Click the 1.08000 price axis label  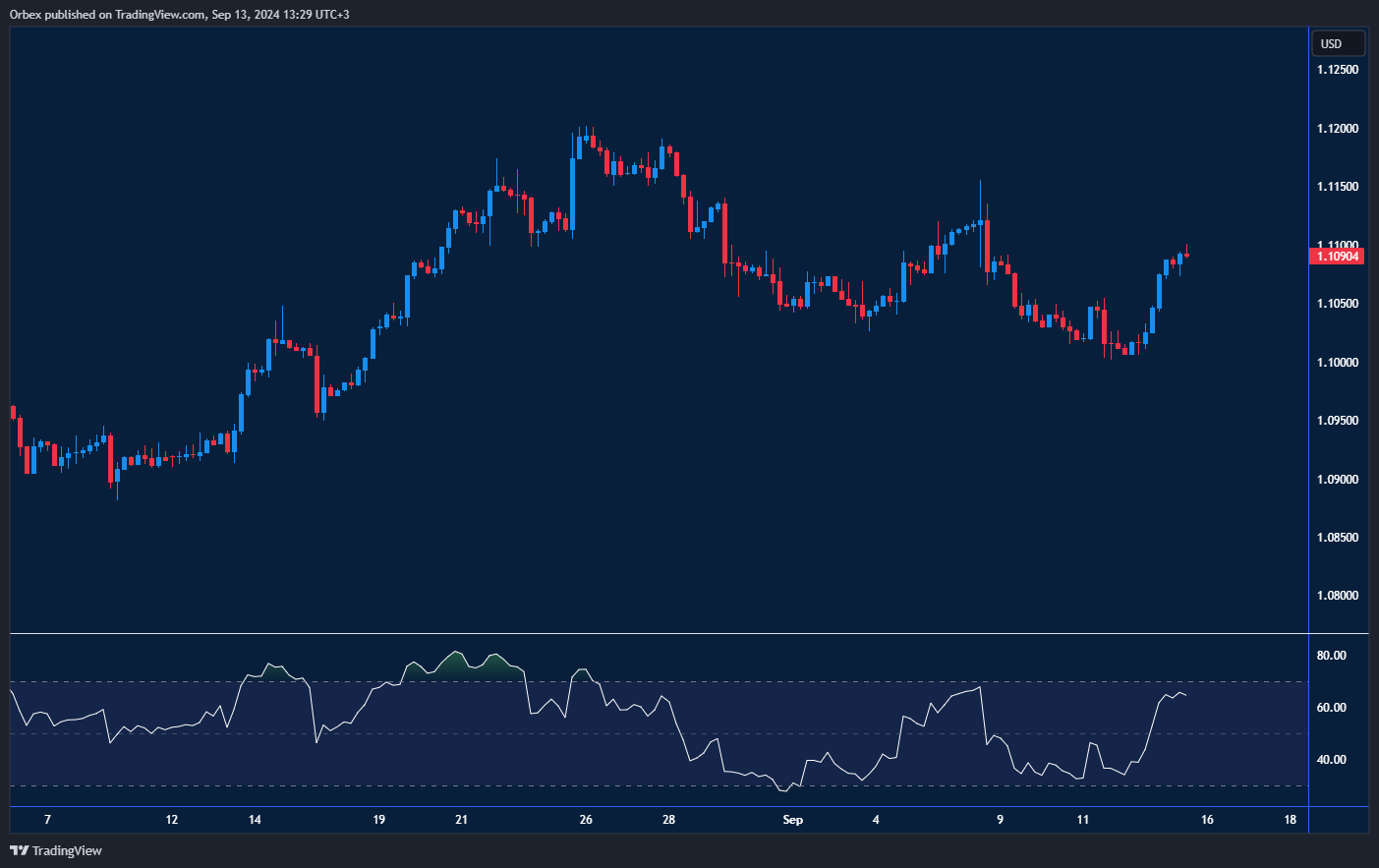[1338, 596]
